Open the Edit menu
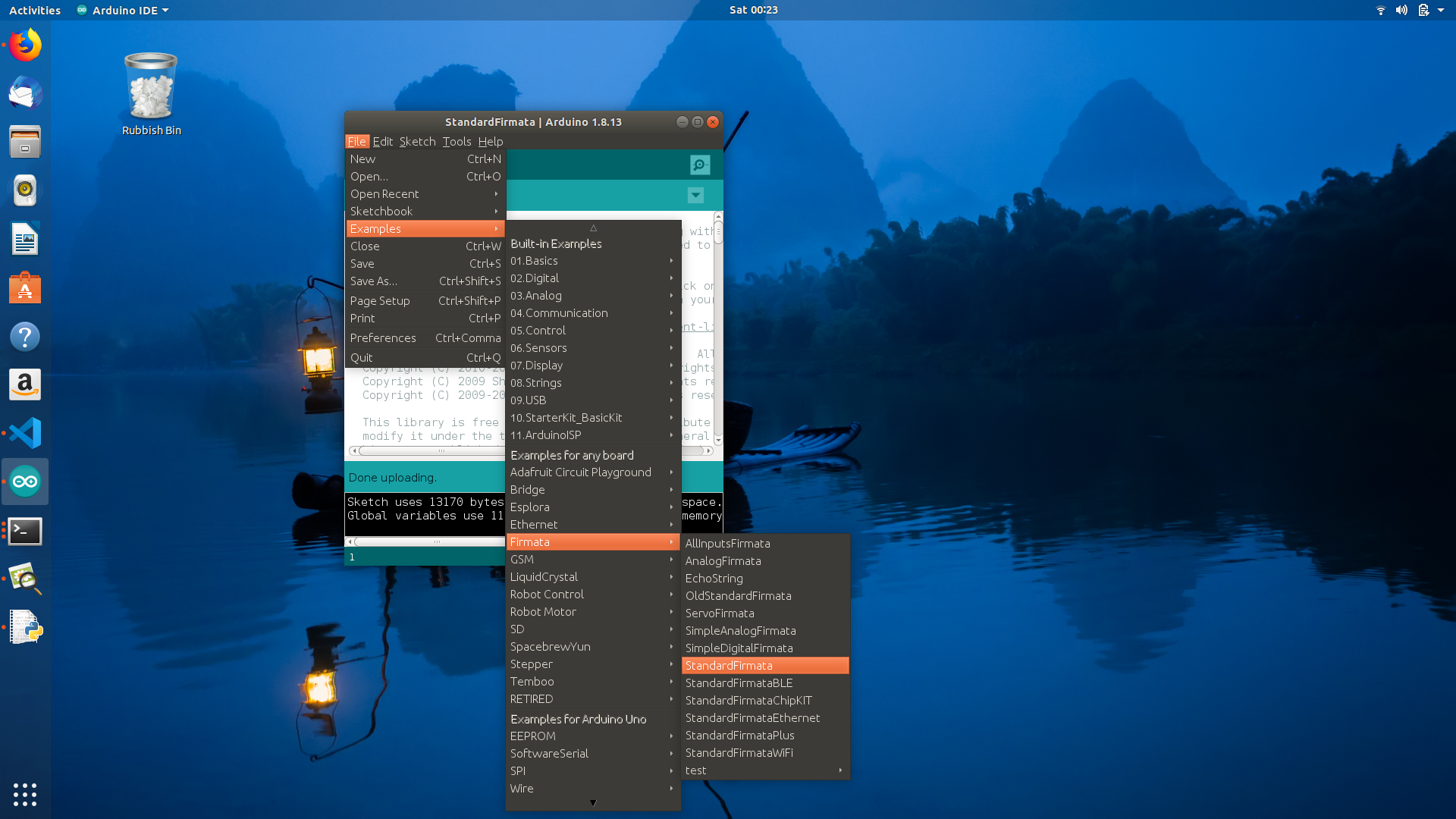Screen dimensions: 1456x819 tap(382, 141)
